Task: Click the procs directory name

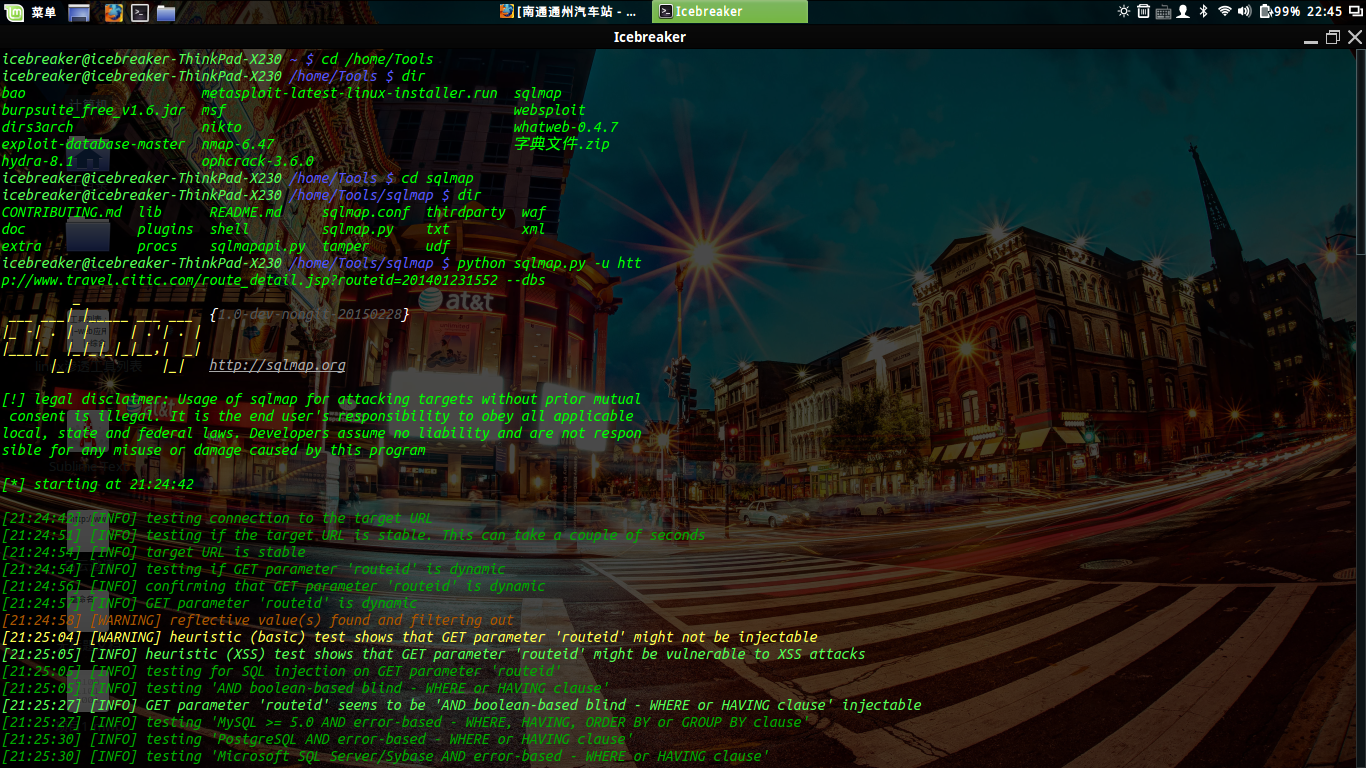Action: tap(158, 246)
